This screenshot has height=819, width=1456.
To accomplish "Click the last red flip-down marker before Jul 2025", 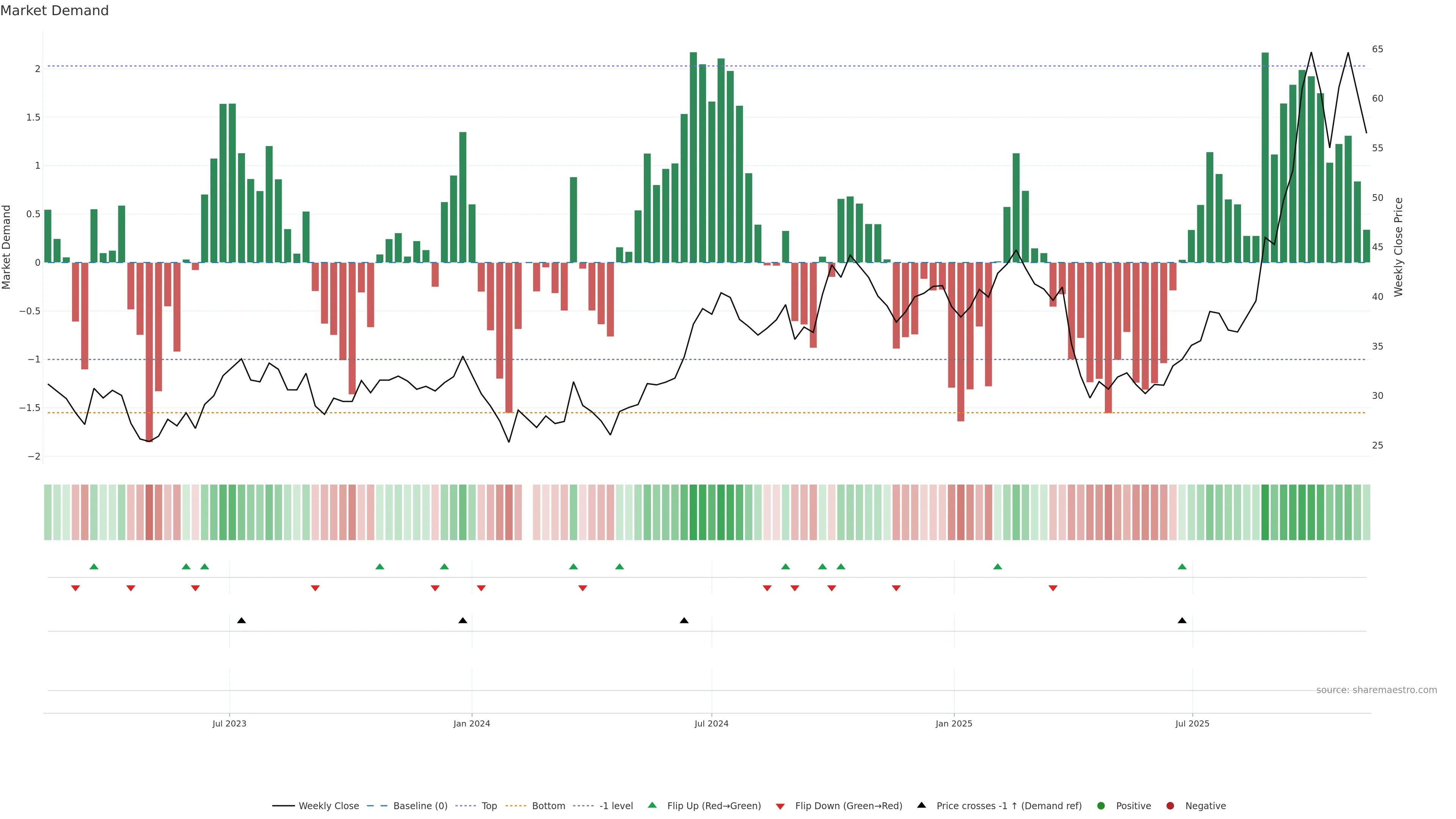I will tap(1053, 588).
